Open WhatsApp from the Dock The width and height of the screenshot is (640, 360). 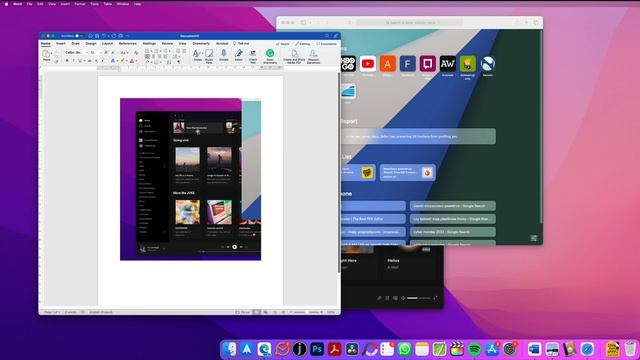(404, 349)
